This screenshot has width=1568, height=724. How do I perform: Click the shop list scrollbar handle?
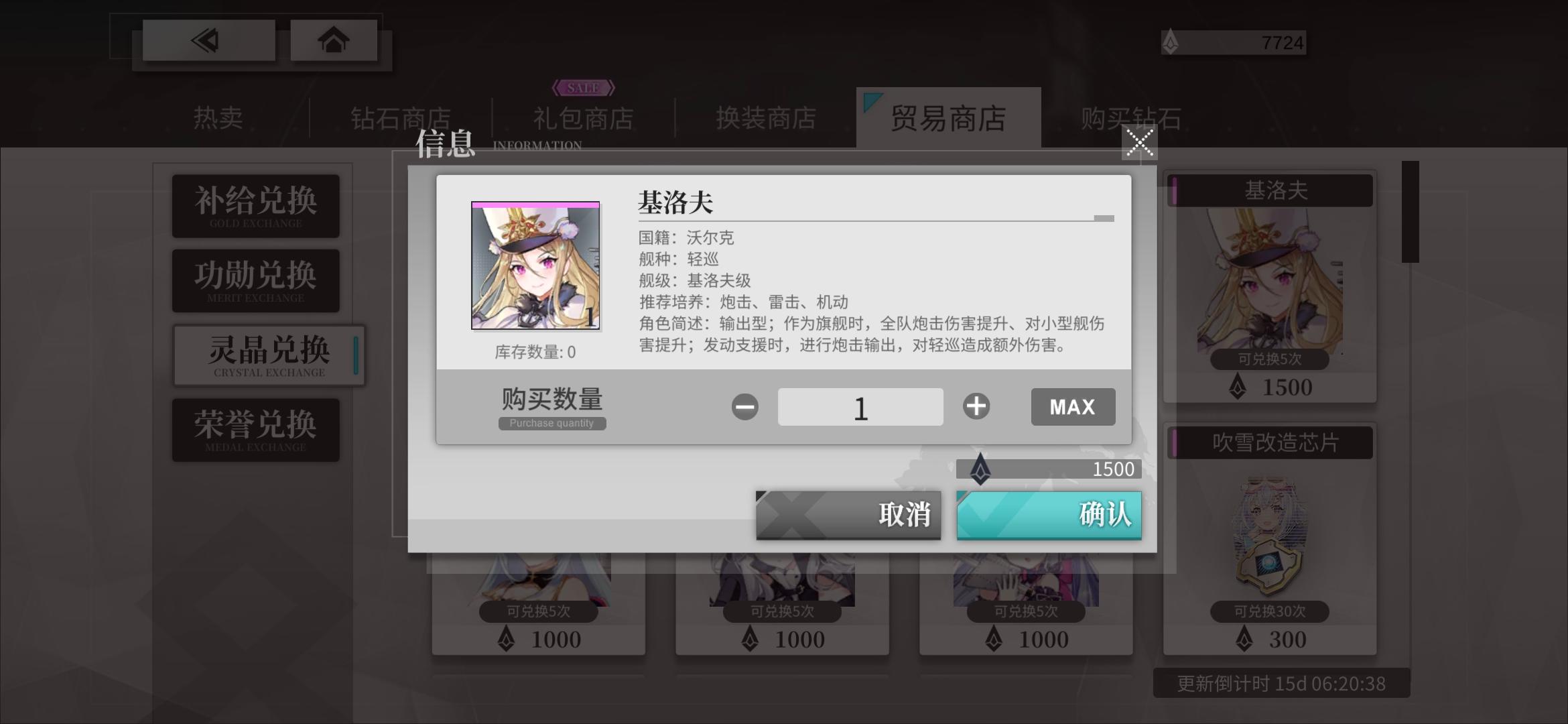pyautogui.click(x=1410, y=212)
